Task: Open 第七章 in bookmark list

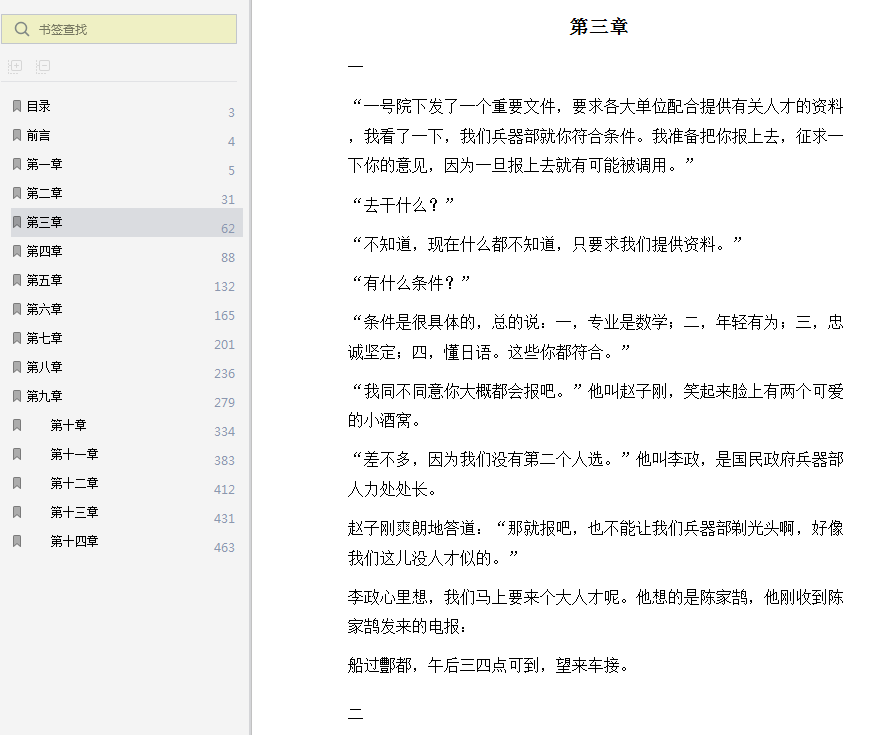Action: tap(44, 338)
